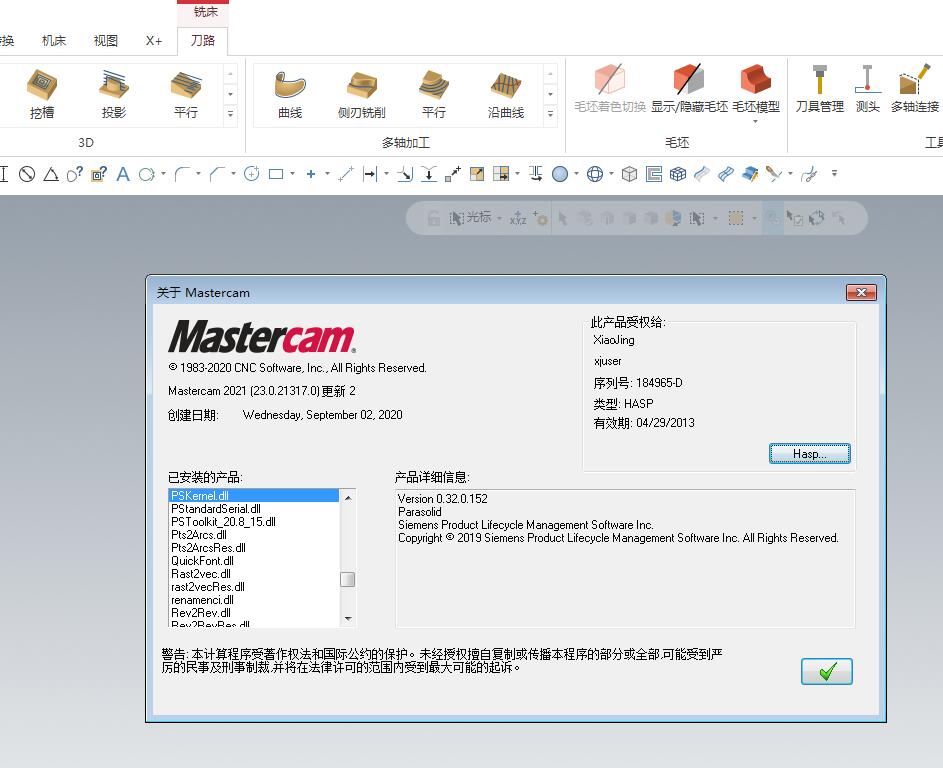Select the 曲线 multiaxis curve toolpath
The image size is (943, 768).
coord(290,94)
